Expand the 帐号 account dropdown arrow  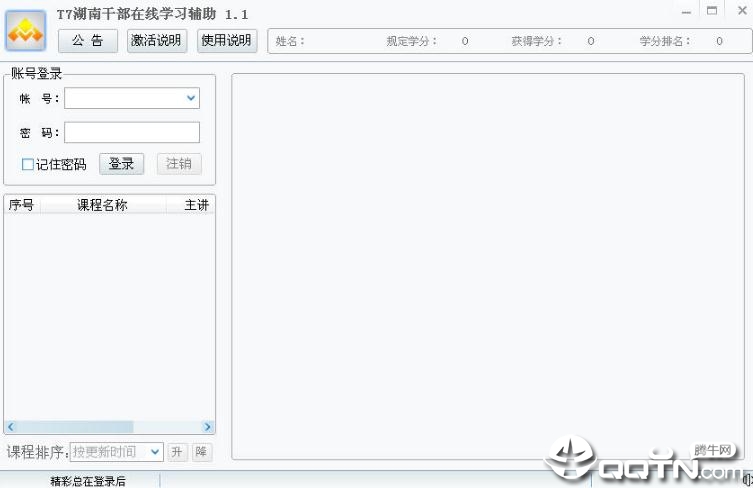(x=191, y=98)
